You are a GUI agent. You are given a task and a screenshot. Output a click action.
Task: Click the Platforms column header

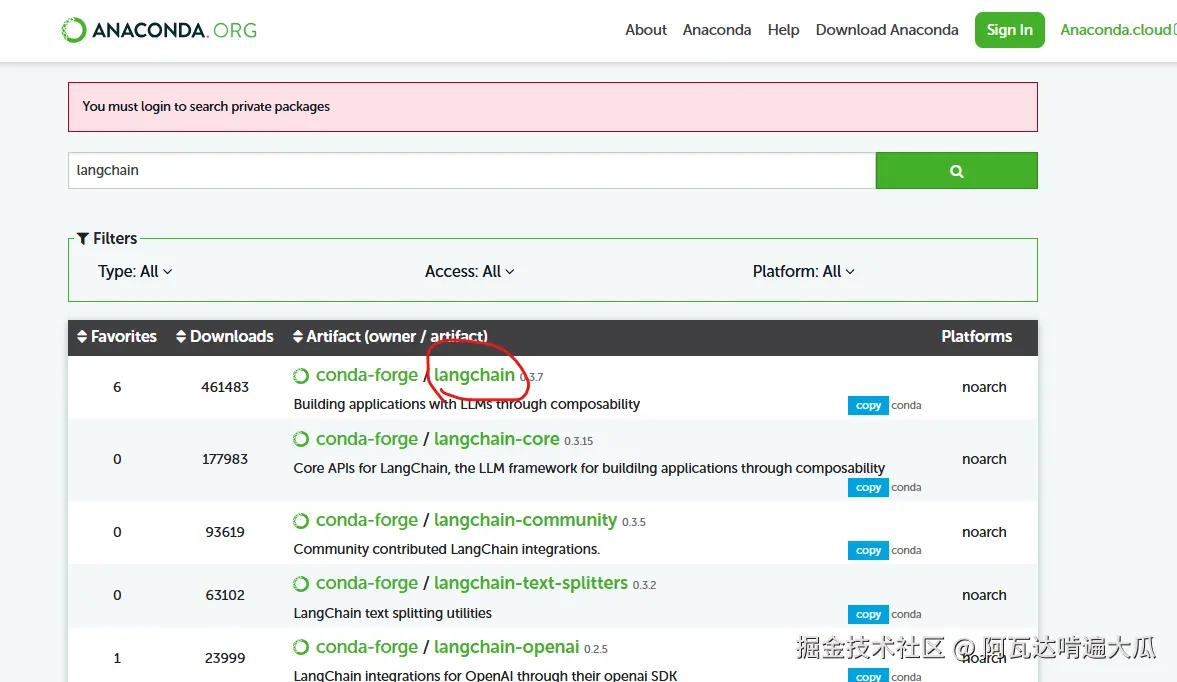click(x=977, y=337)
